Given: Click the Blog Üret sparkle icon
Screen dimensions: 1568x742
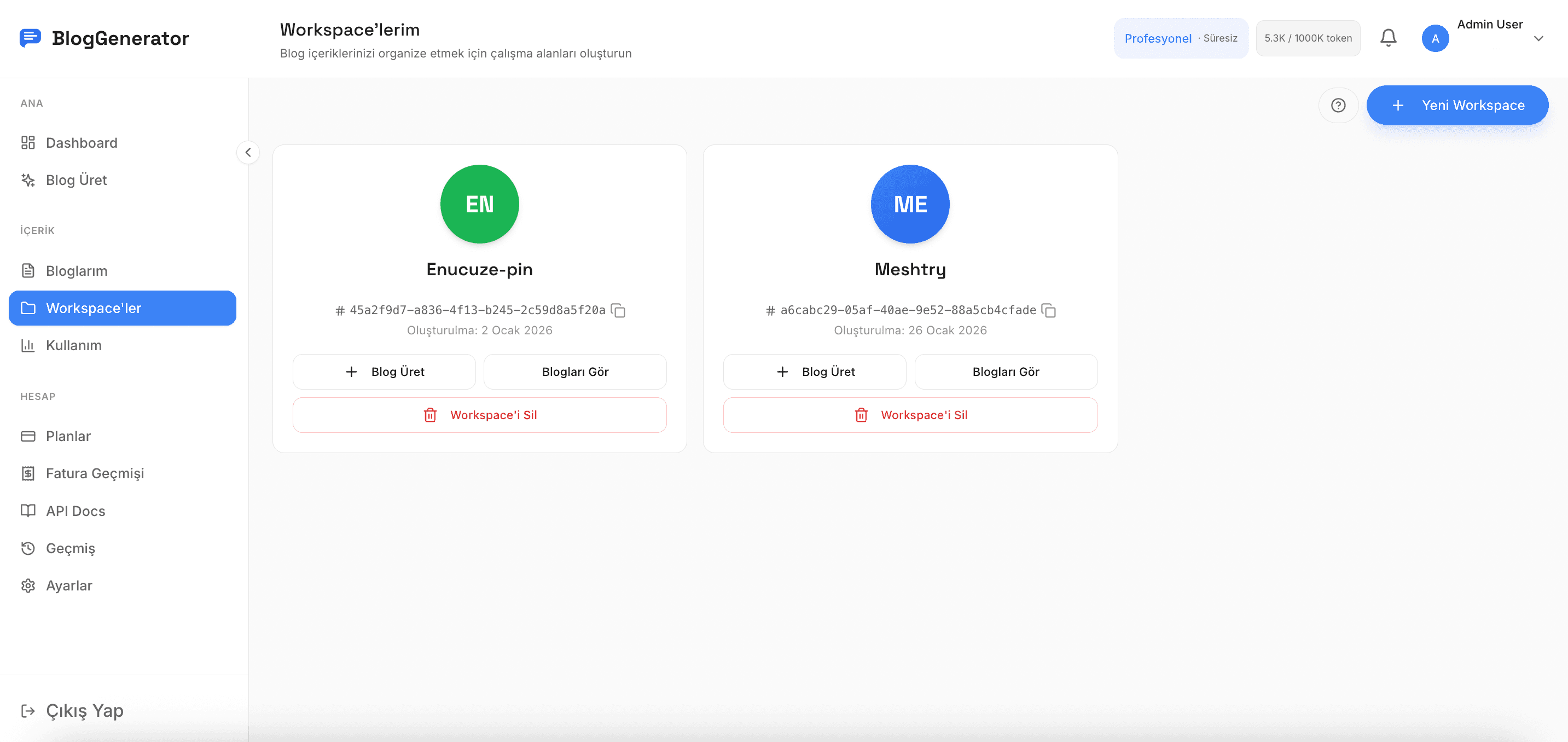Looking at the screenshot, I should [28, 179].
